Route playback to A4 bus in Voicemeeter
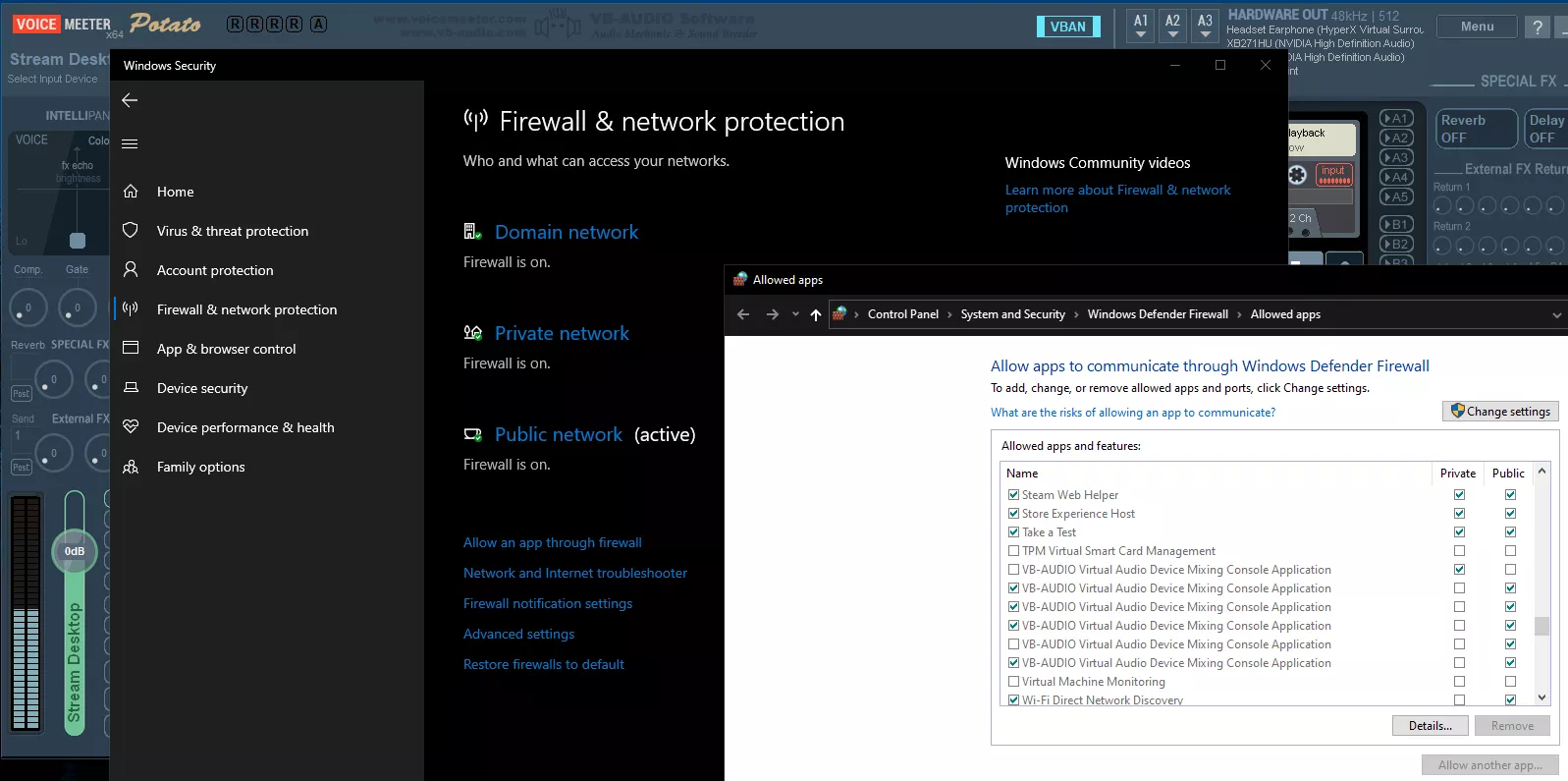The height and width of the screenshot is (781, 1568). pyautogui.click(x=1396, y=177)
